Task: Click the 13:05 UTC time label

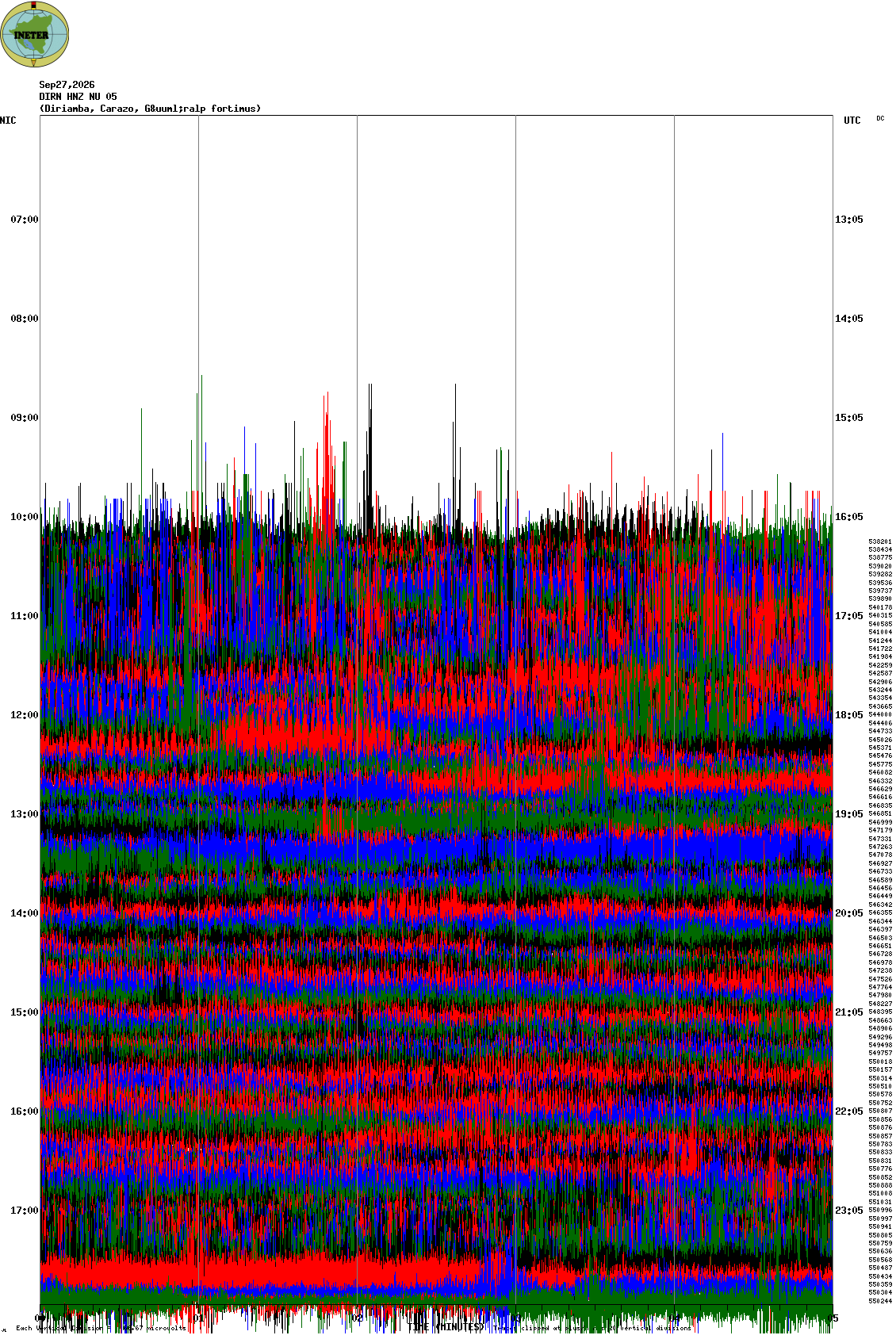Action: tap(849, 220)
